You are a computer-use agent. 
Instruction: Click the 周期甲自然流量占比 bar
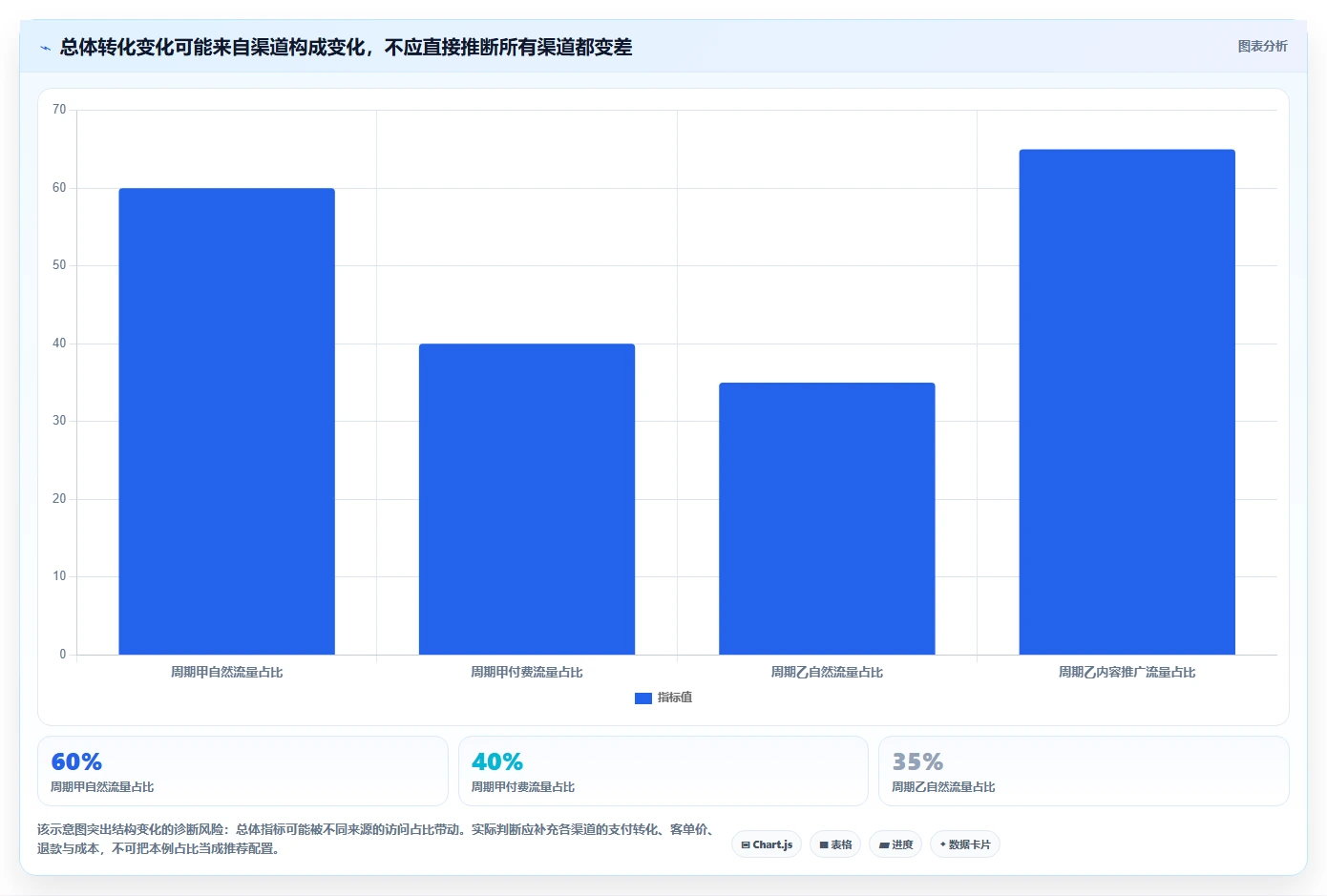pyautogui.click(x=226, y=421)
